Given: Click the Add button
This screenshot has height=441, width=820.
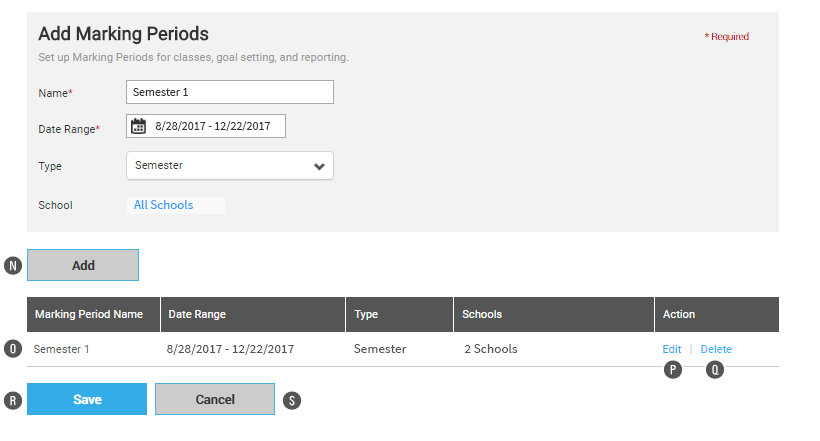Looking at the screenshot, I should 83,265.
